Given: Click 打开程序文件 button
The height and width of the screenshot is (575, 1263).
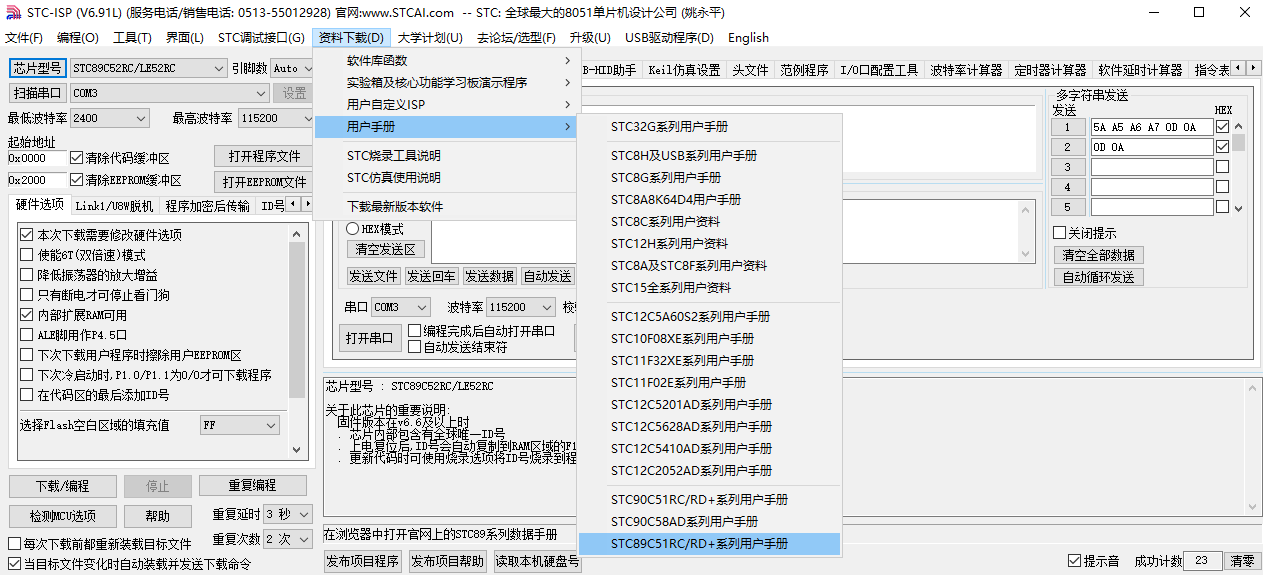Looking at the screenshot, I should click(264, 157).
